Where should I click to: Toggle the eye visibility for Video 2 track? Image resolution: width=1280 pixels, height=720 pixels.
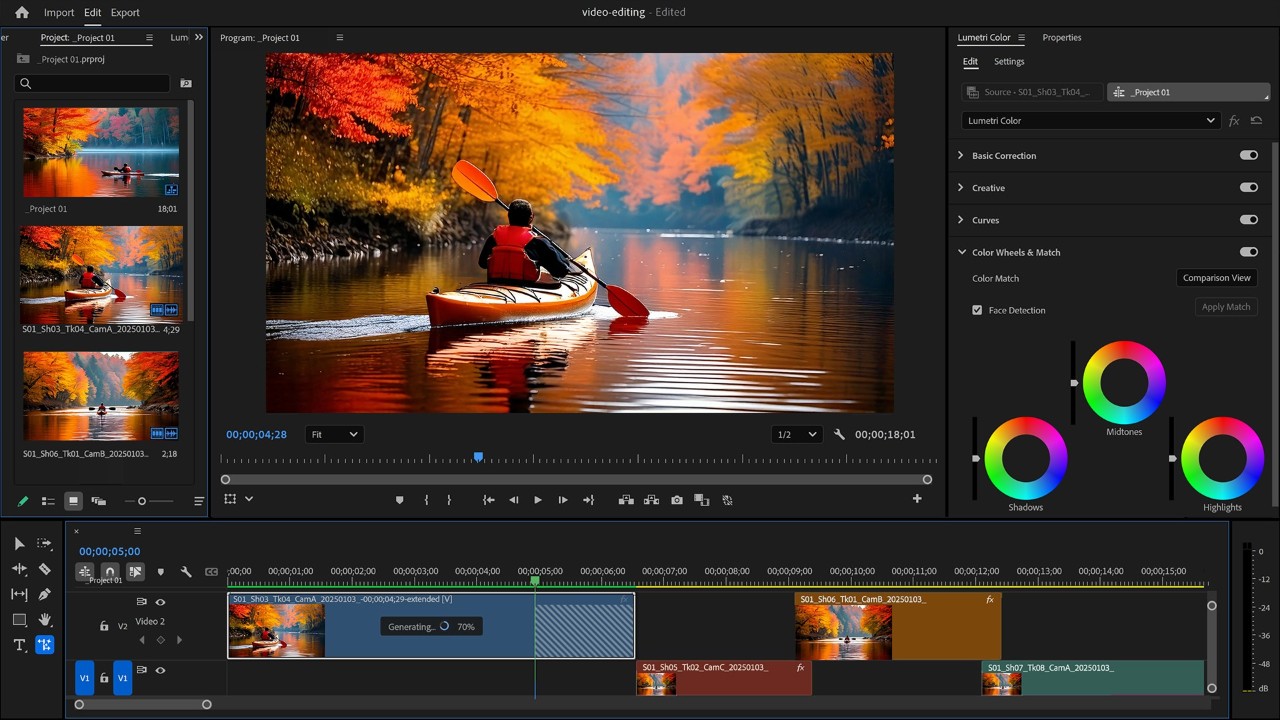(160, 601)
